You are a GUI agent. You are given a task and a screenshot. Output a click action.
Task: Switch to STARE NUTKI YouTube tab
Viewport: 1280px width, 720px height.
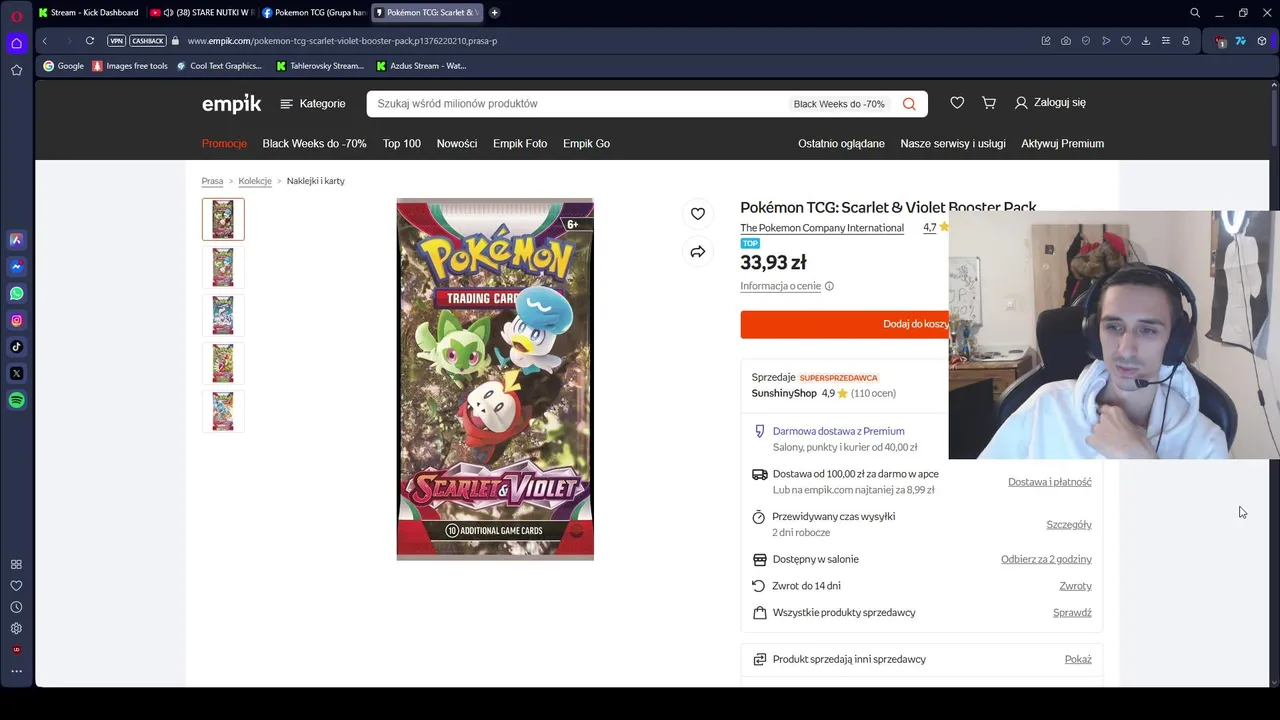(202, 13)
